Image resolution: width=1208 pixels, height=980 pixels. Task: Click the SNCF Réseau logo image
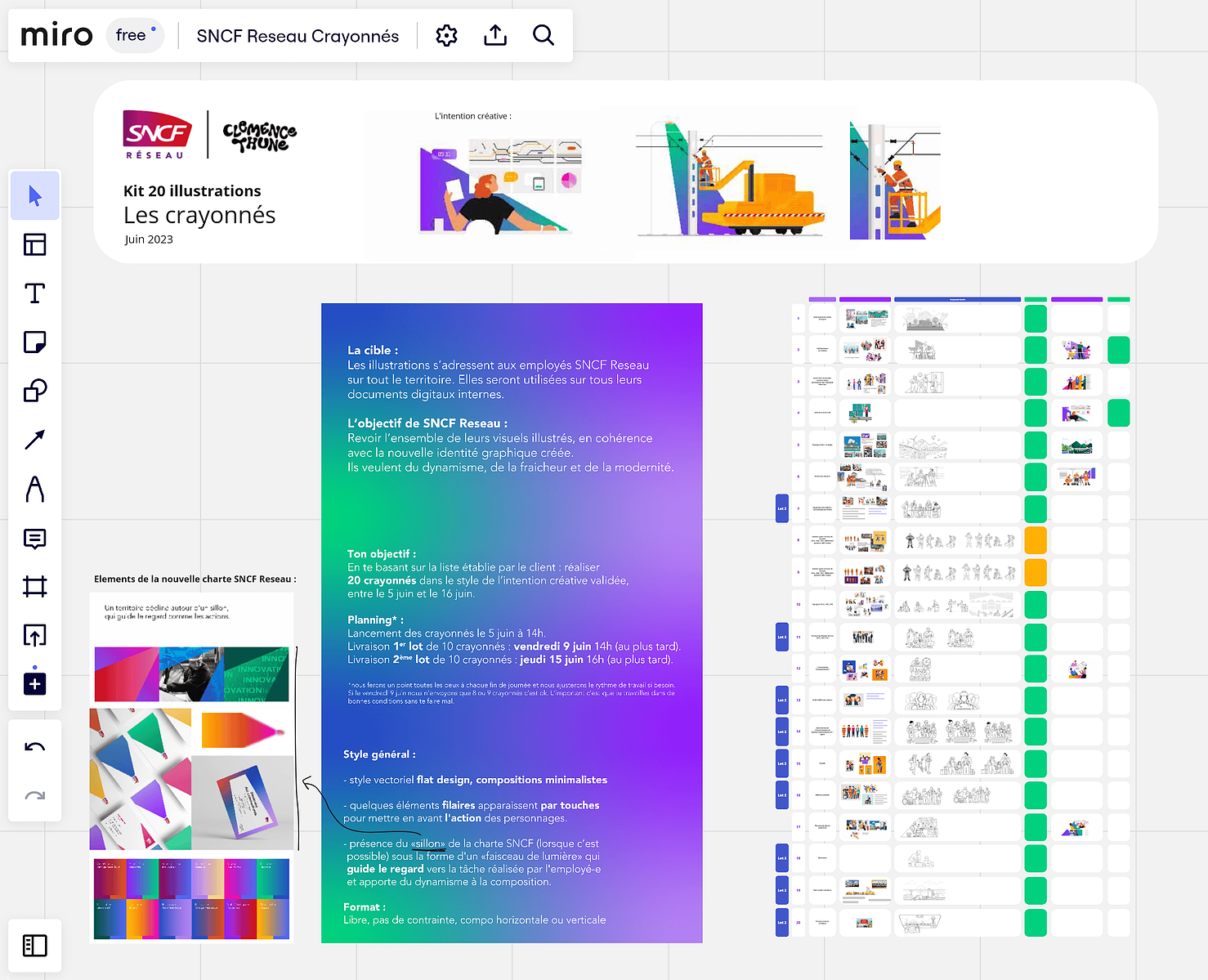coord(157,135)
